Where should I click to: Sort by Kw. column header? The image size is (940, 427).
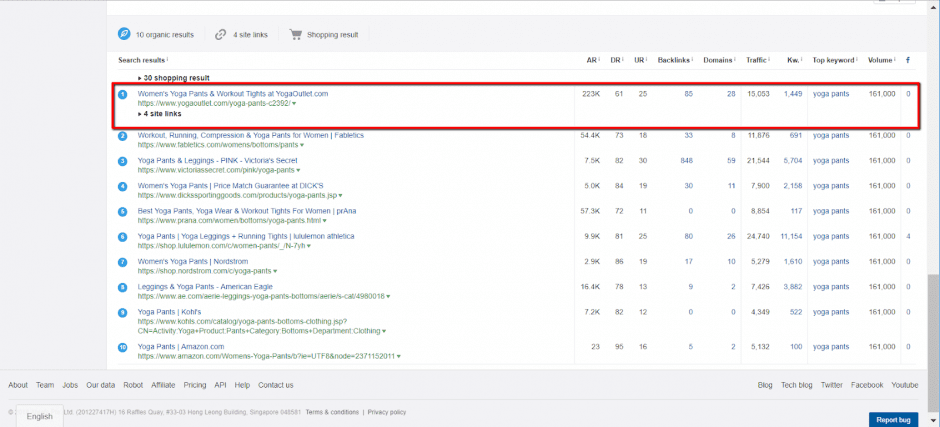[x=793, y=60]
